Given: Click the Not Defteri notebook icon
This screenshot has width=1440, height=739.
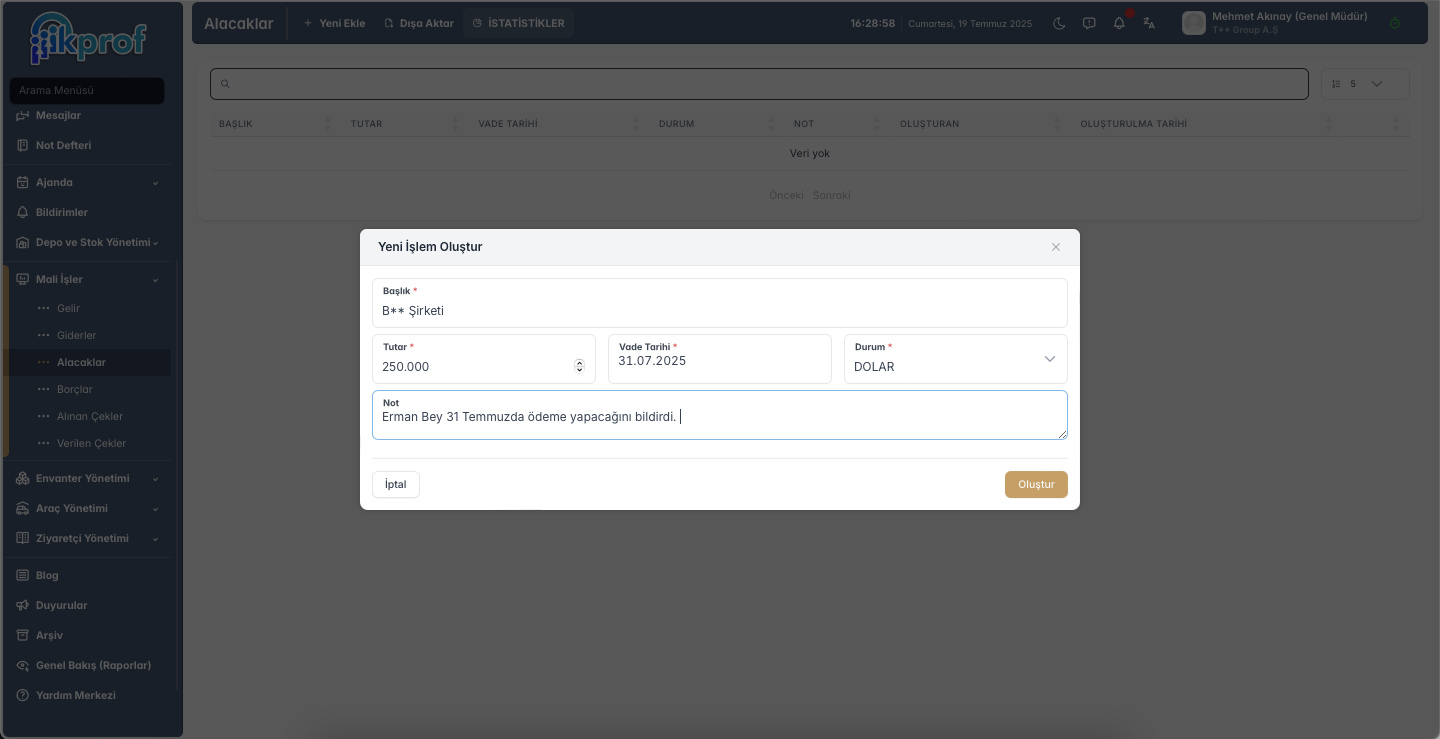Looking at the screenshot, I should 23,145.
